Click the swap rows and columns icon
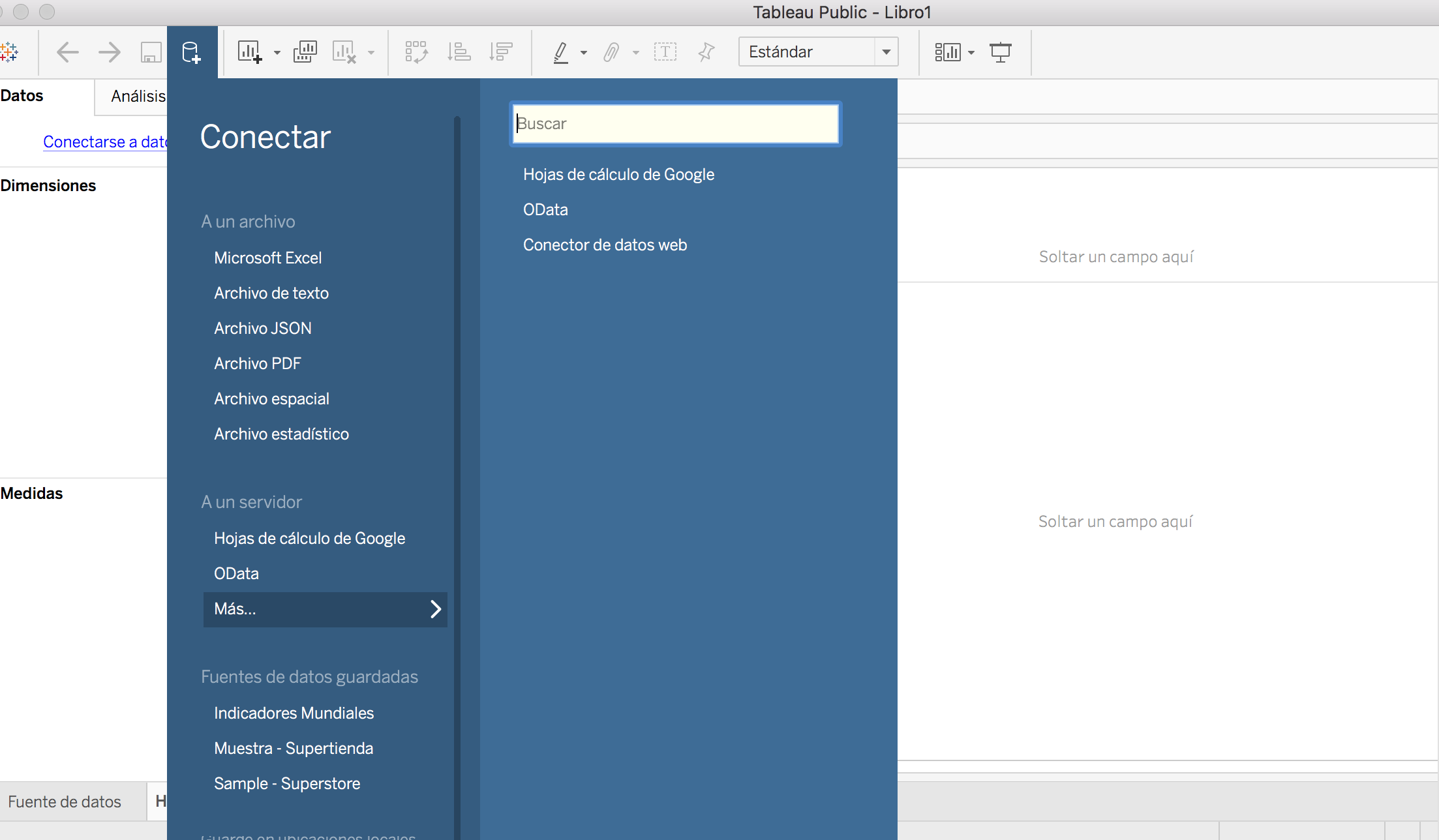 (x=416, y=52)
